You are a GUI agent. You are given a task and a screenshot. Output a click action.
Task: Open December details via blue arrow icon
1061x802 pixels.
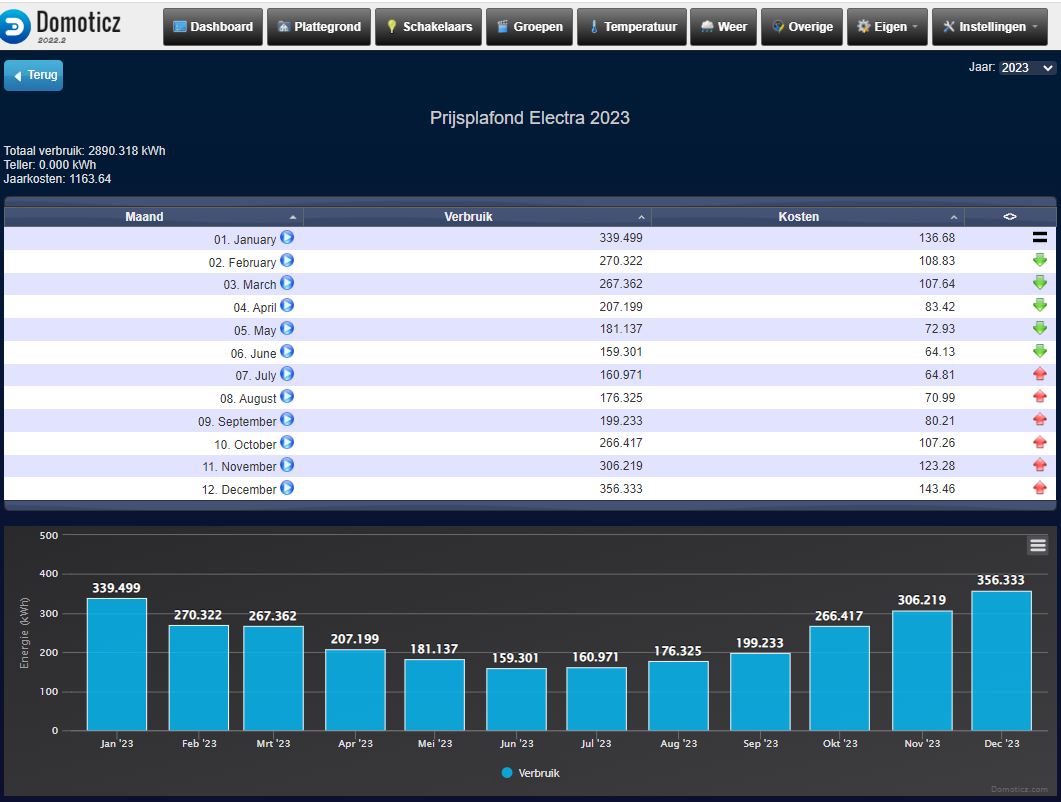287,488
